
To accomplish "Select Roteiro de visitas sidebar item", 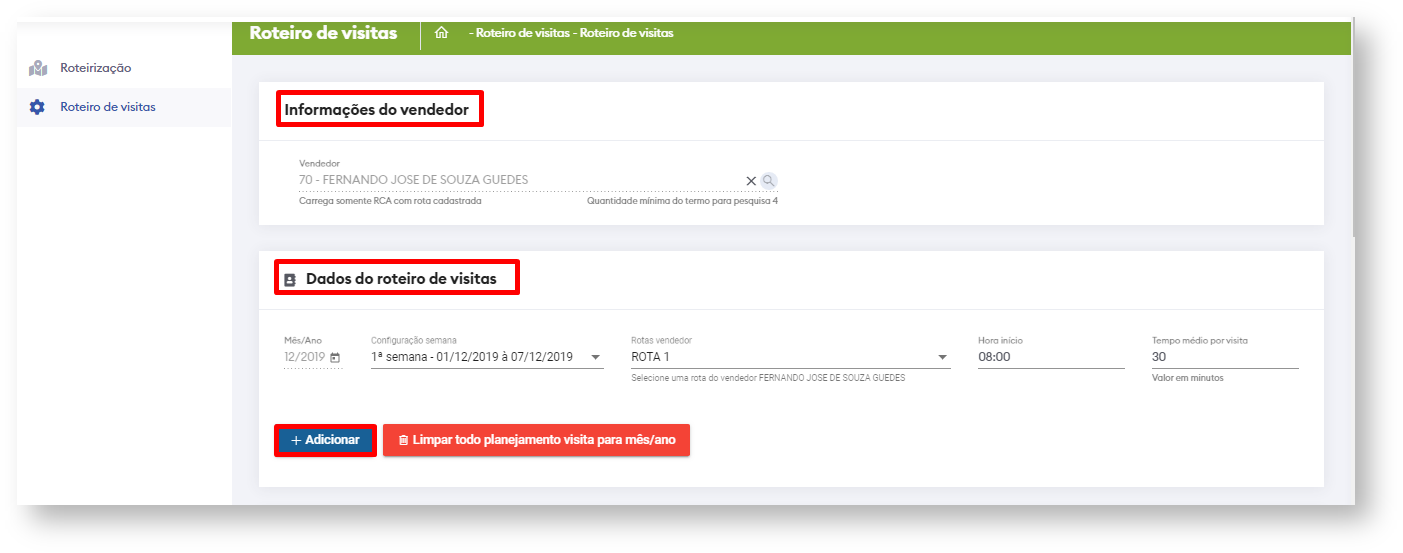I will [124, 107].
